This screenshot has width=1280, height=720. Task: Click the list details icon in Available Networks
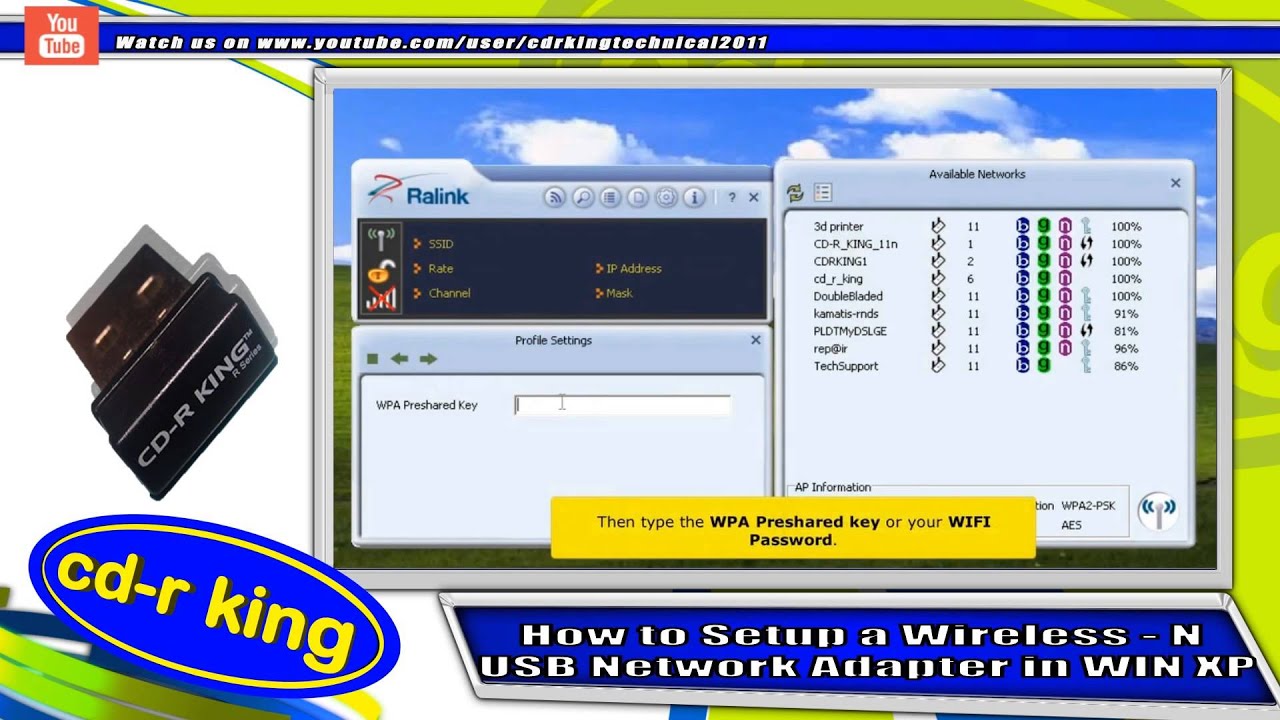point(823,193)
